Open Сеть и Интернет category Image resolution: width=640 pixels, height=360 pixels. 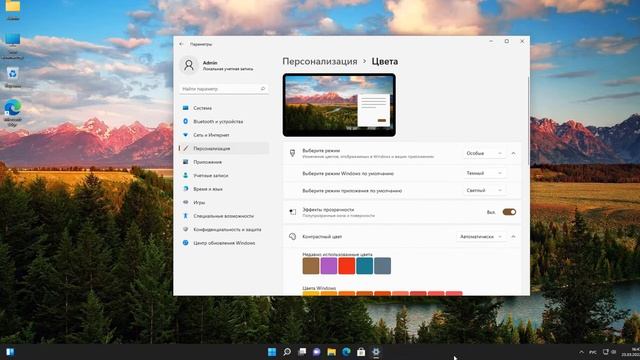click(224, 135)
